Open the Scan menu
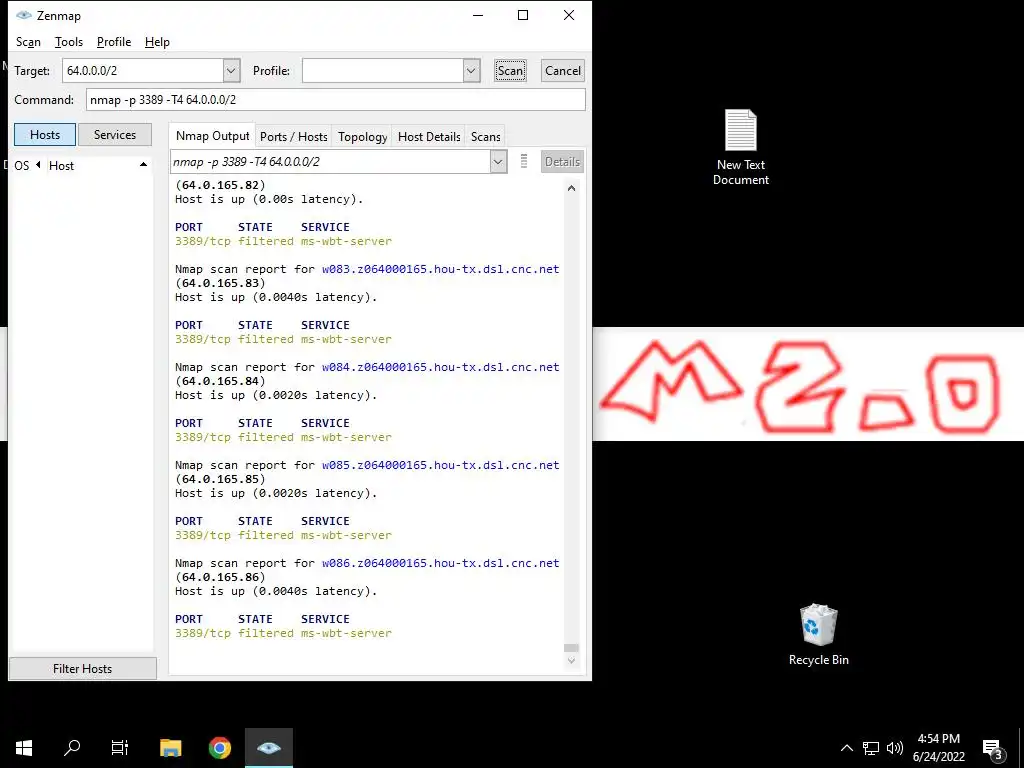The height and width of the screenshot is (768, 1024). 28,42
